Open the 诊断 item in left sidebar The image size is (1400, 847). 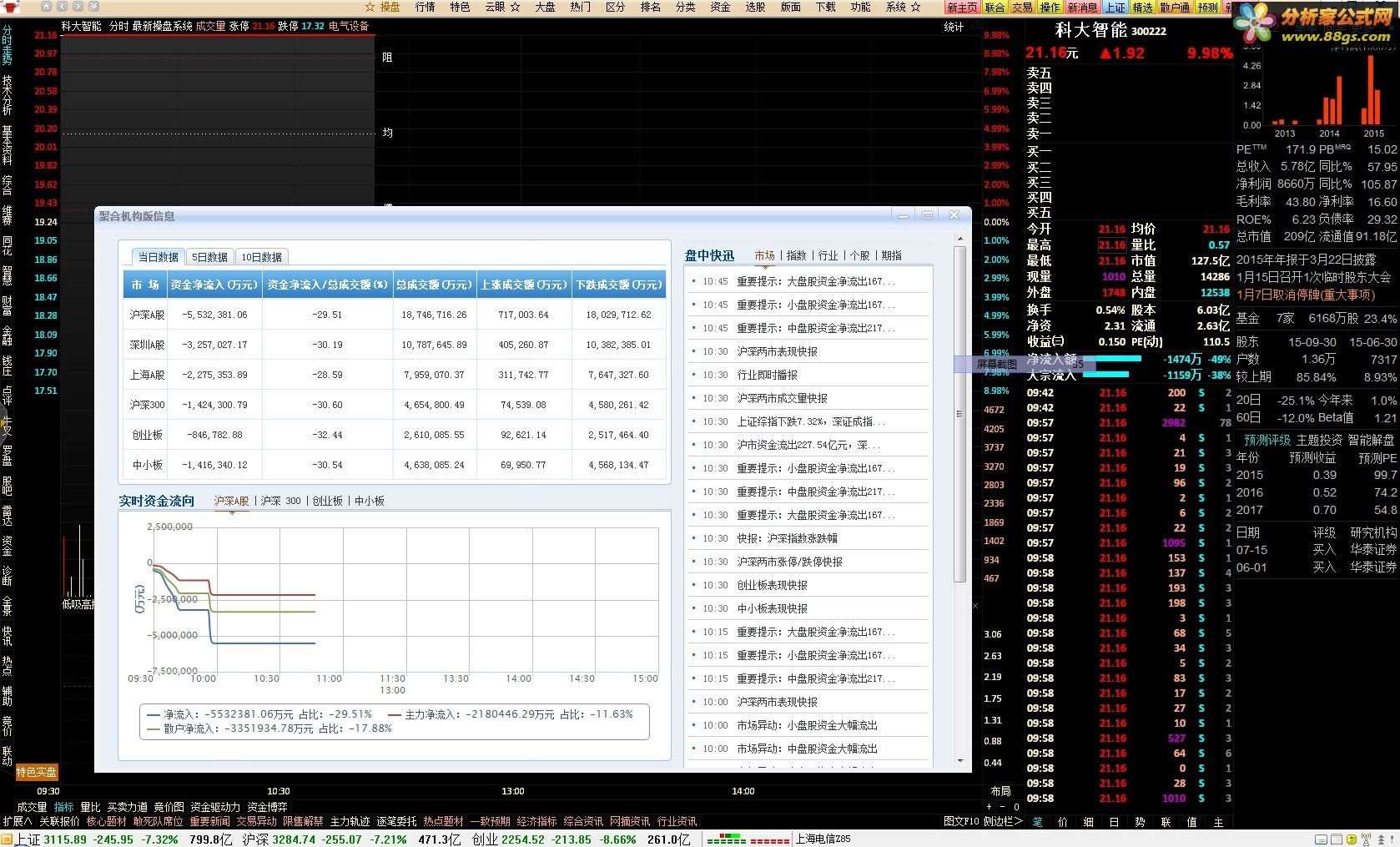(7, 576)
